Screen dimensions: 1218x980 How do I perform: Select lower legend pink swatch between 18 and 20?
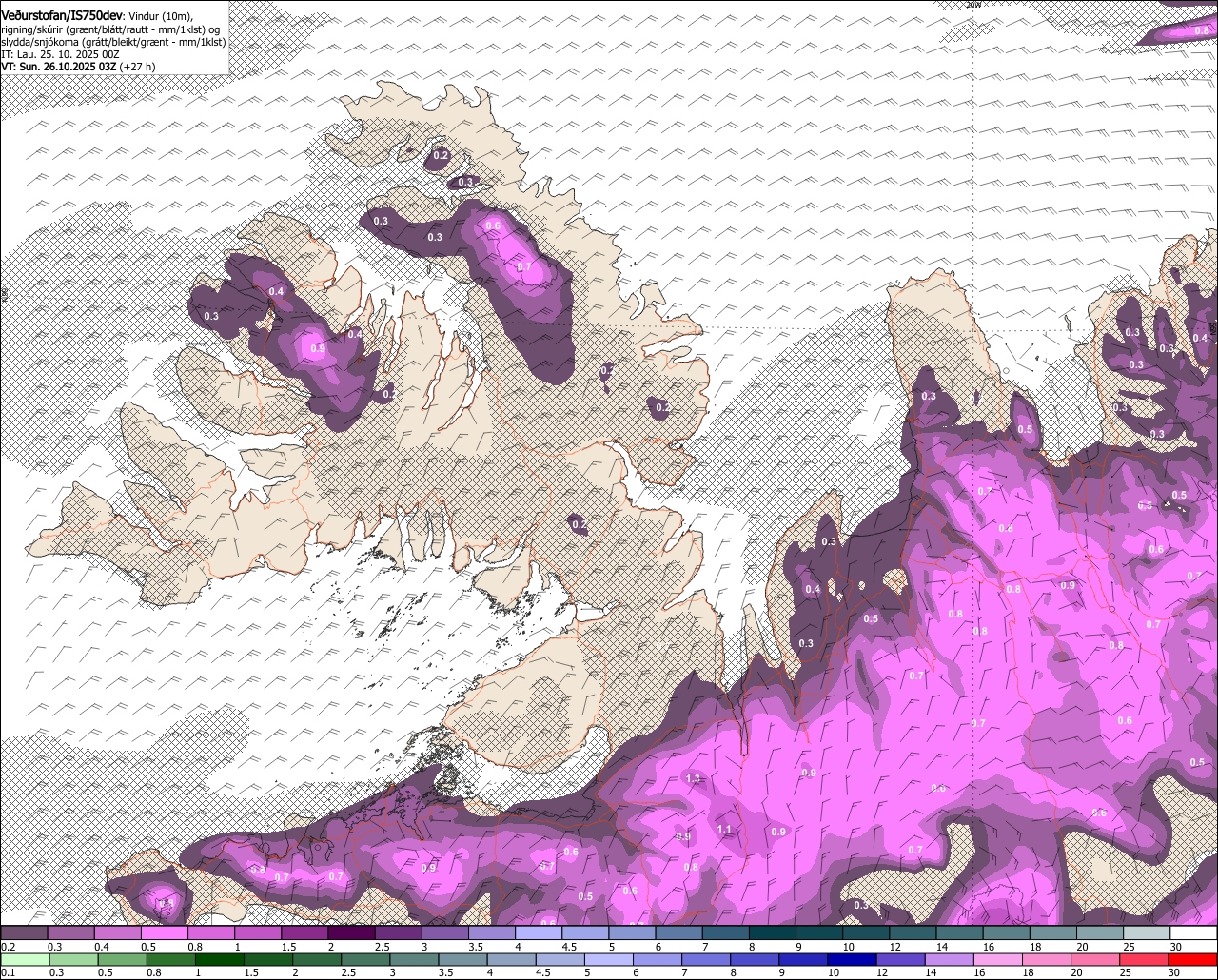tap(1046, 960)
